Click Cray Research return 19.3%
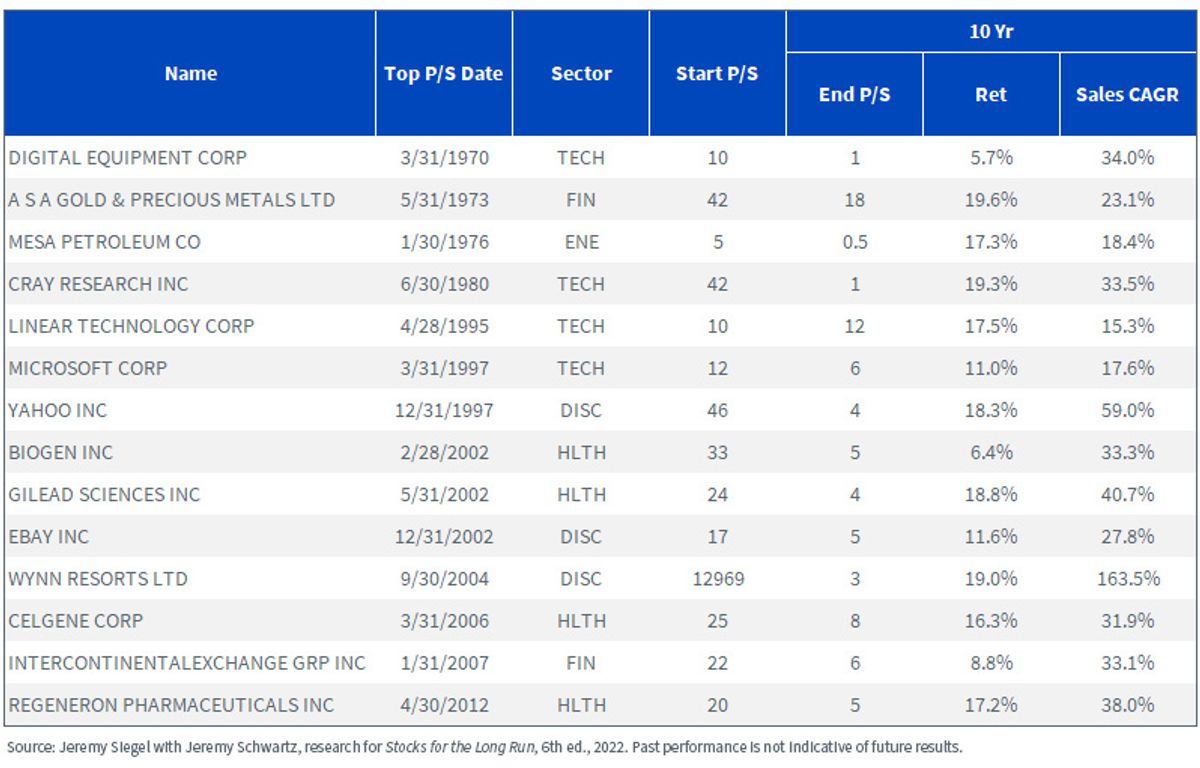 tap(991, 284)
